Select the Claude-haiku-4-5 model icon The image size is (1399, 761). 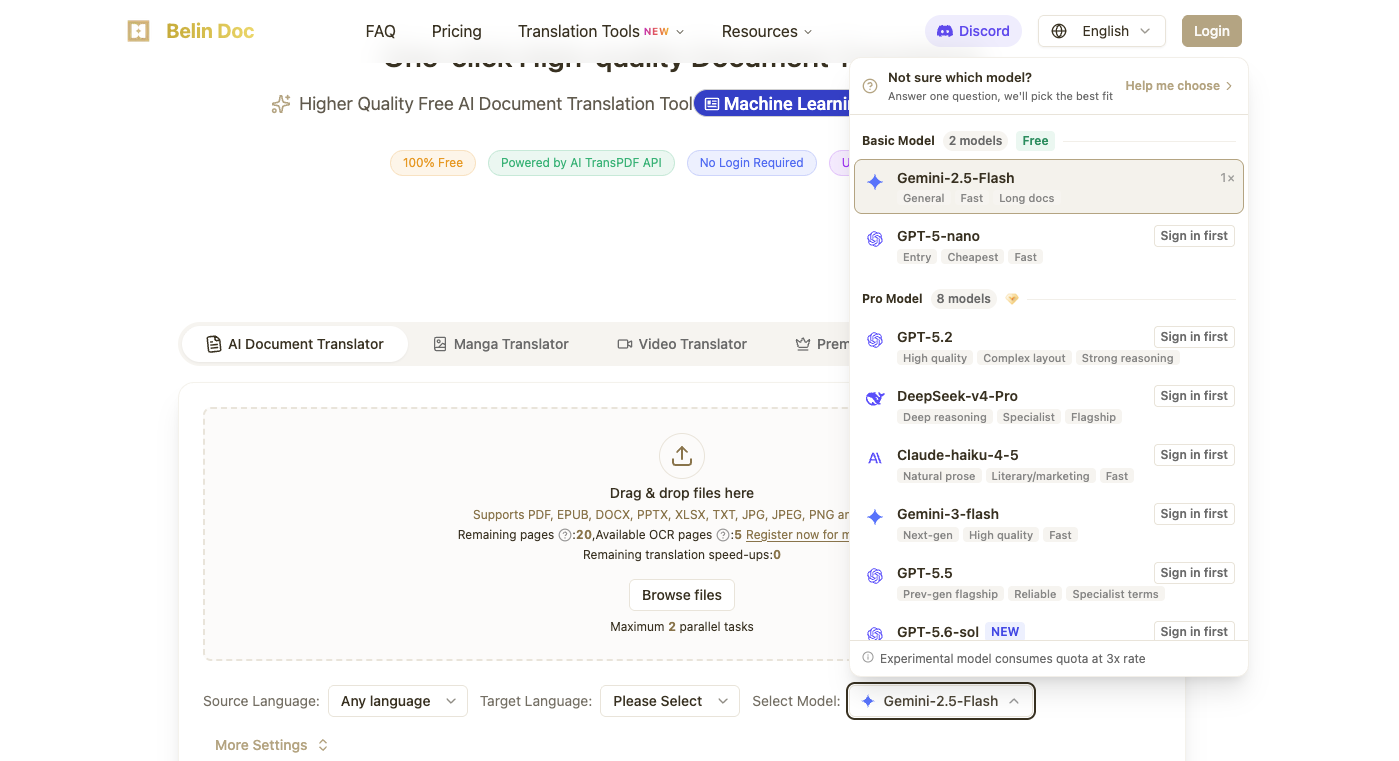pos(875,458)
